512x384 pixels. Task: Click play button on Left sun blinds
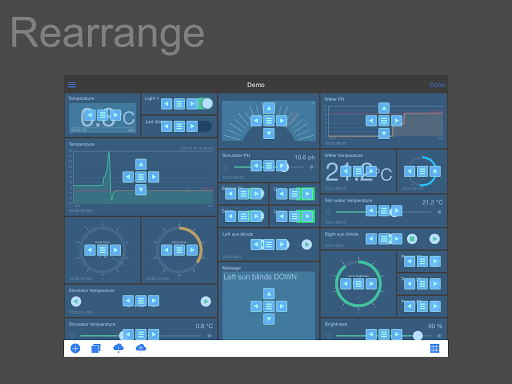307,245
